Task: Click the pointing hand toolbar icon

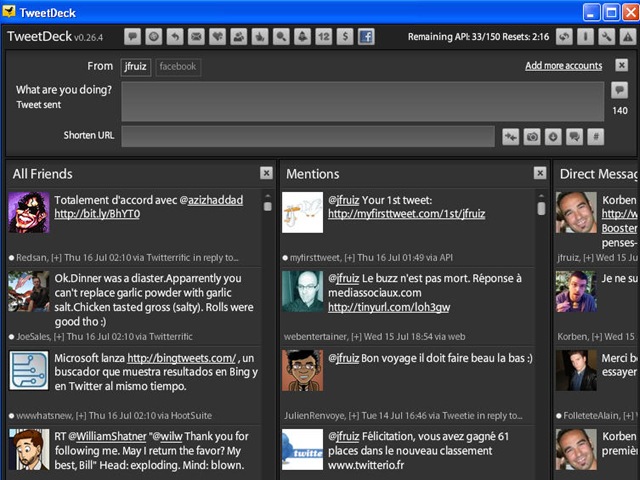Action: point(260,37)
